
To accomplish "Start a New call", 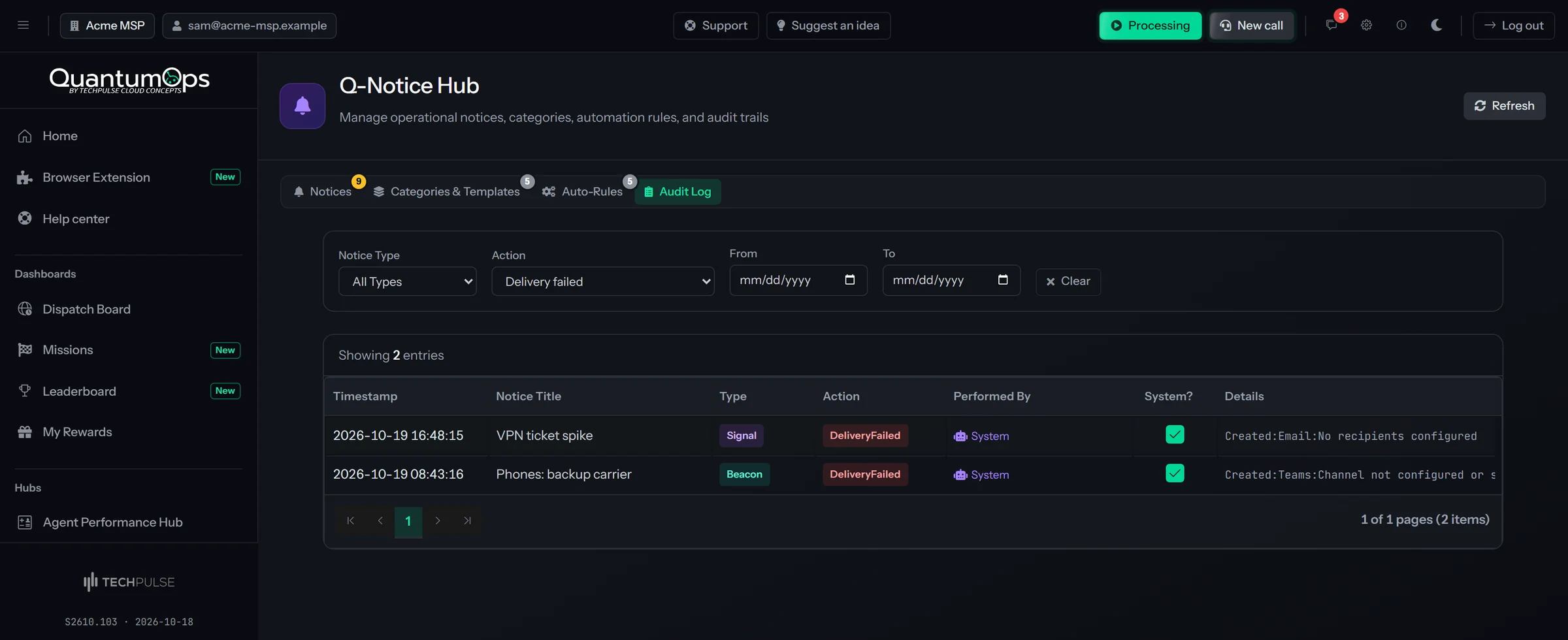I will (1251, 25).
